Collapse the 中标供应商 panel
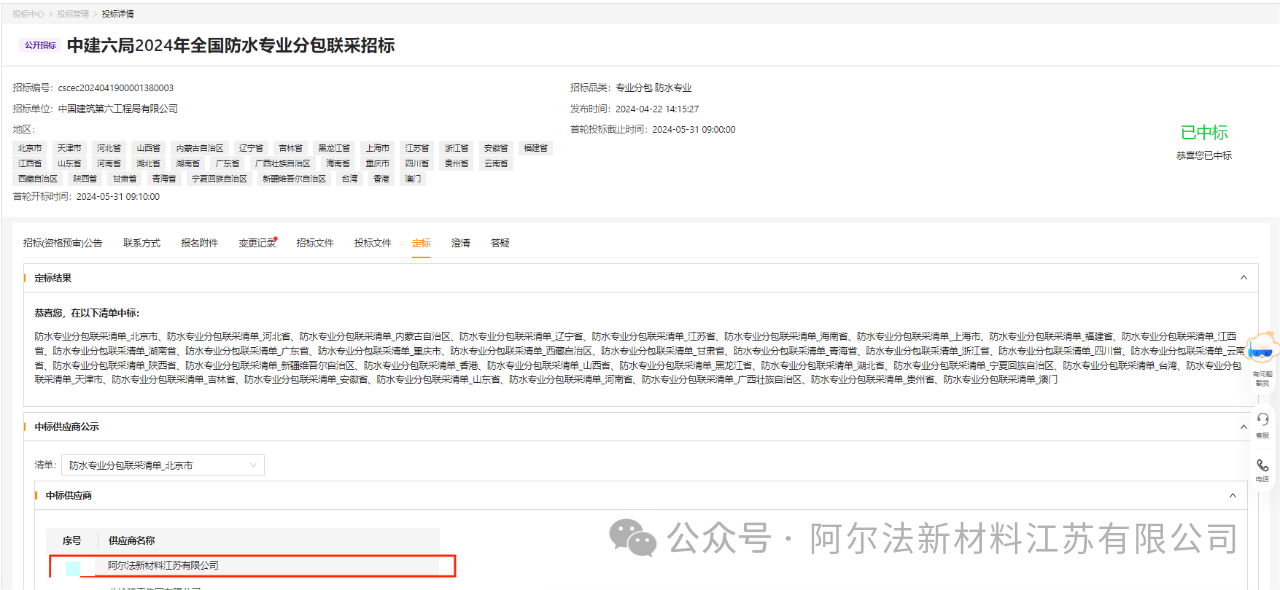1280x590 pixels. pos(1232,495)
